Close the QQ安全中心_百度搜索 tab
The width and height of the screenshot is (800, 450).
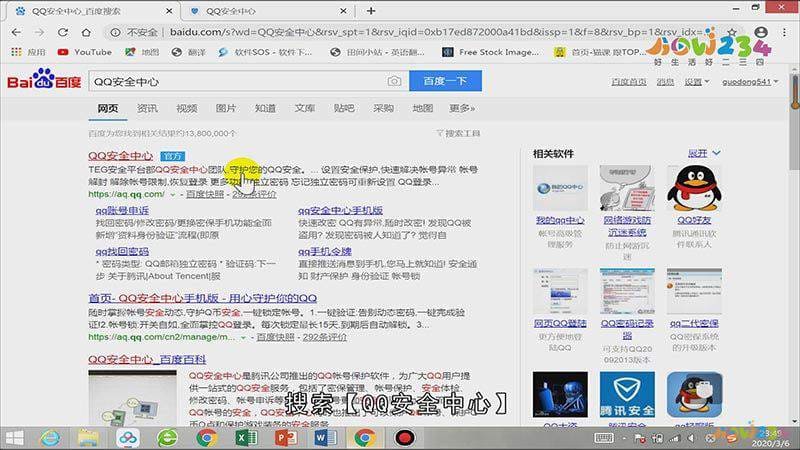169,11
